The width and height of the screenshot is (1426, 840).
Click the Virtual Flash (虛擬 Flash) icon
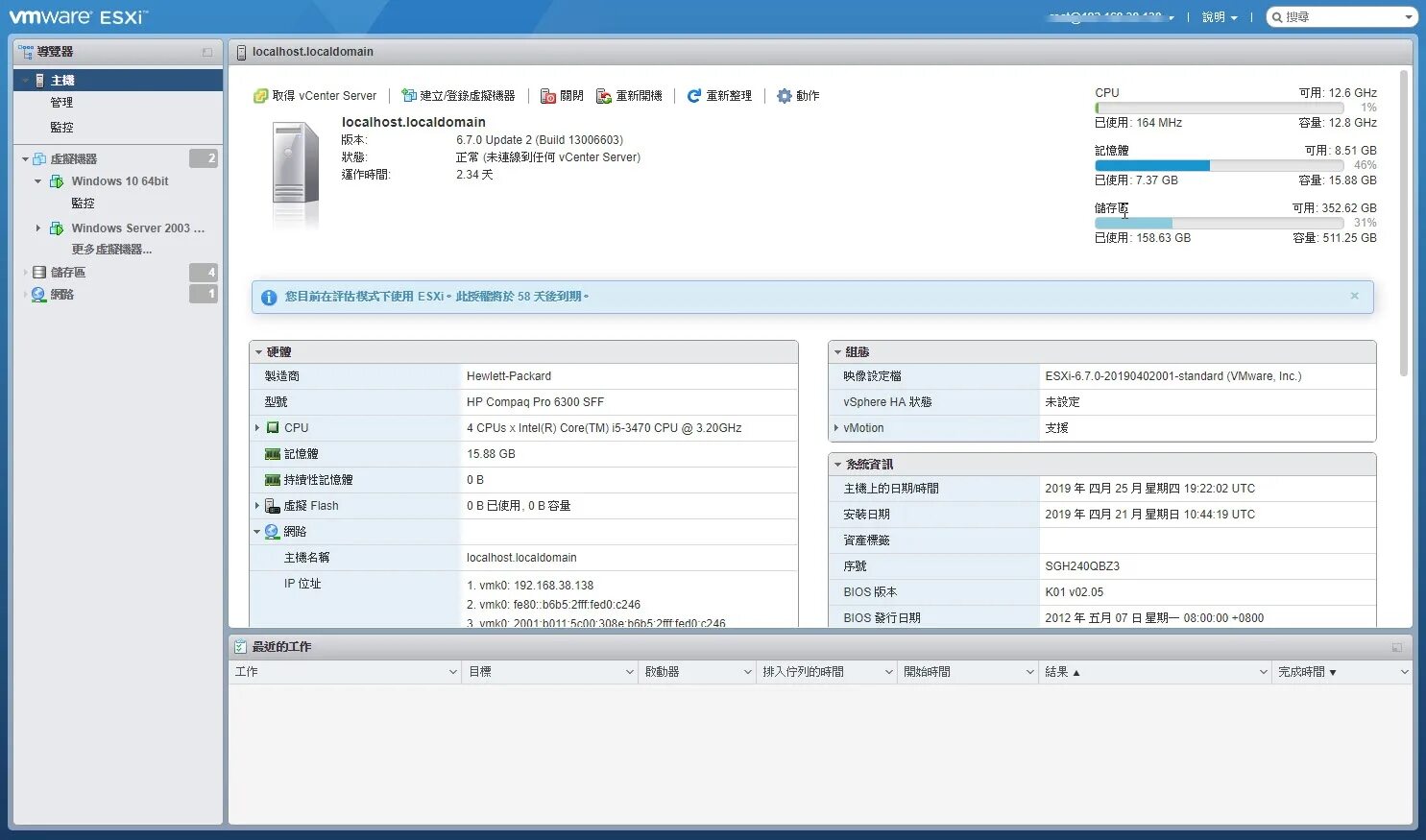[x=273, y=506]
